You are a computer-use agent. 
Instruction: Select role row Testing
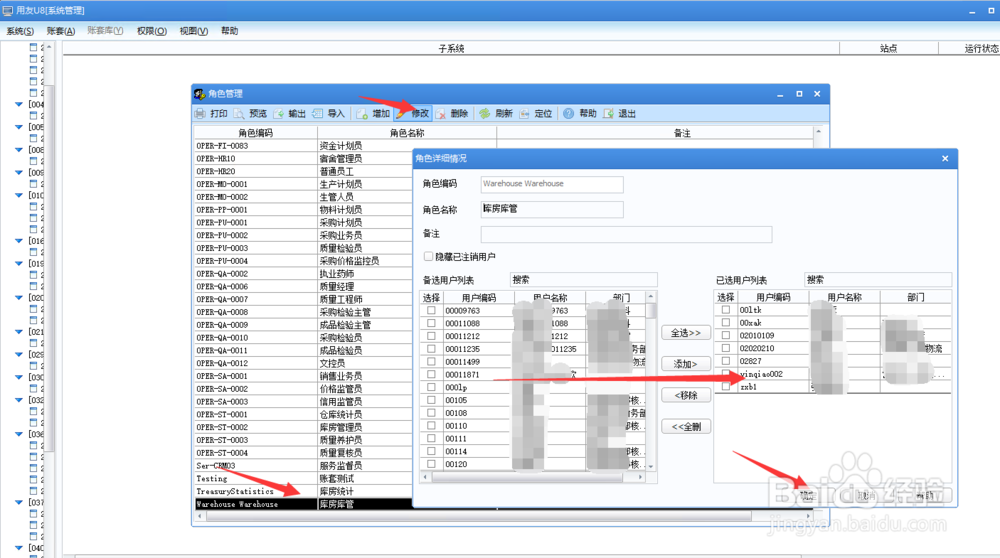[x=303, y=478]
